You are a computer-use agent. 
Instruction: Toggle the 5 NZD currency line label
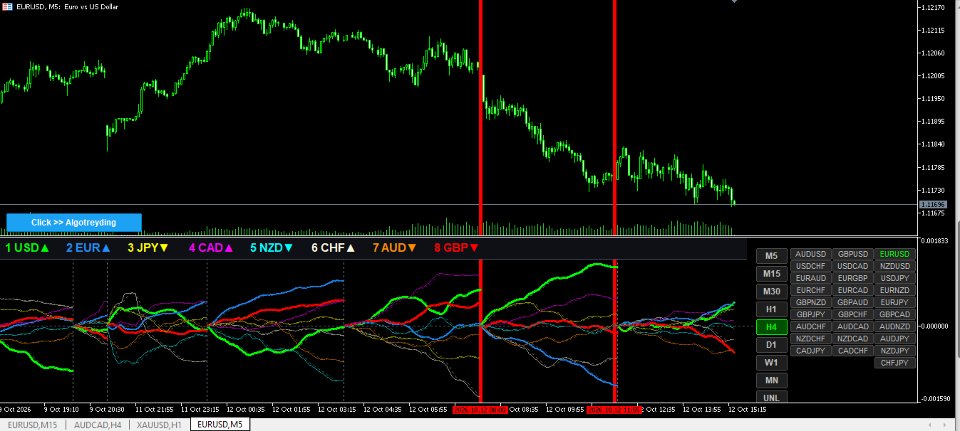click(x=272, y=248)
